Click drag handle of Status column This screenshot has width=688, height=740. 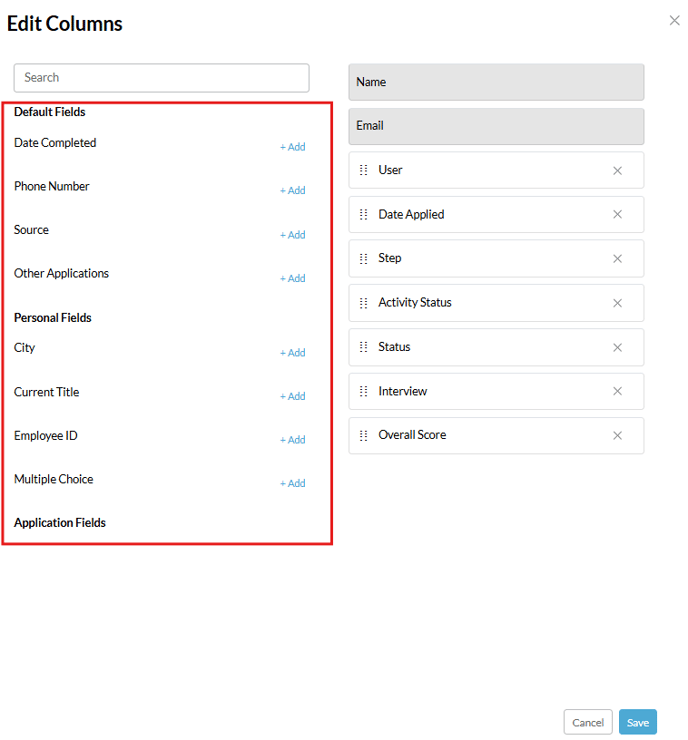pos(363,347)
